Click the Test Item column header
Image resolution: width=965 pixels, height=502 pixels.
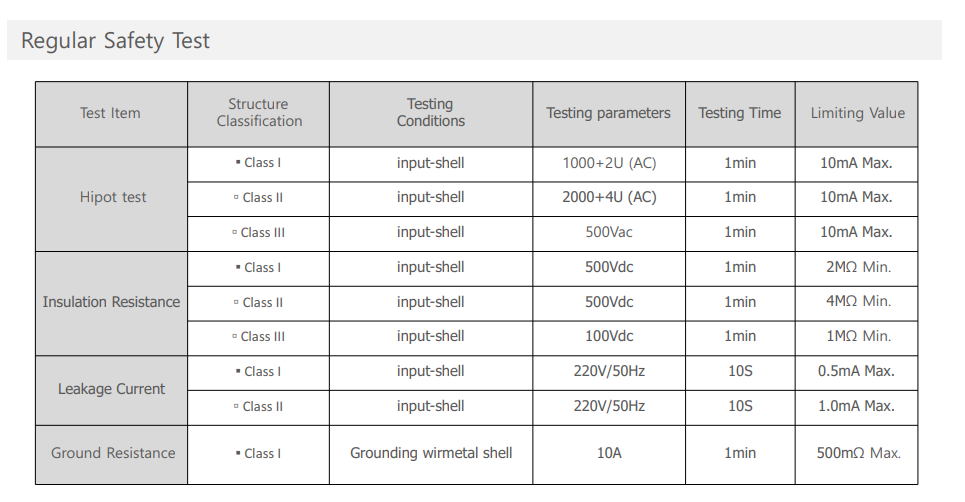(111, 114)
